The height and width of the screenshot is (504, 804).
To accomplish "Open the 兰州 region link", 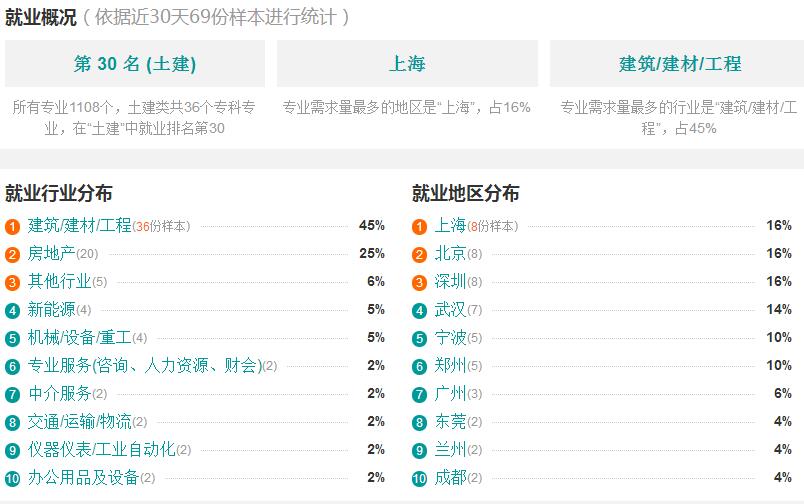I will click(x=450, y=449).
